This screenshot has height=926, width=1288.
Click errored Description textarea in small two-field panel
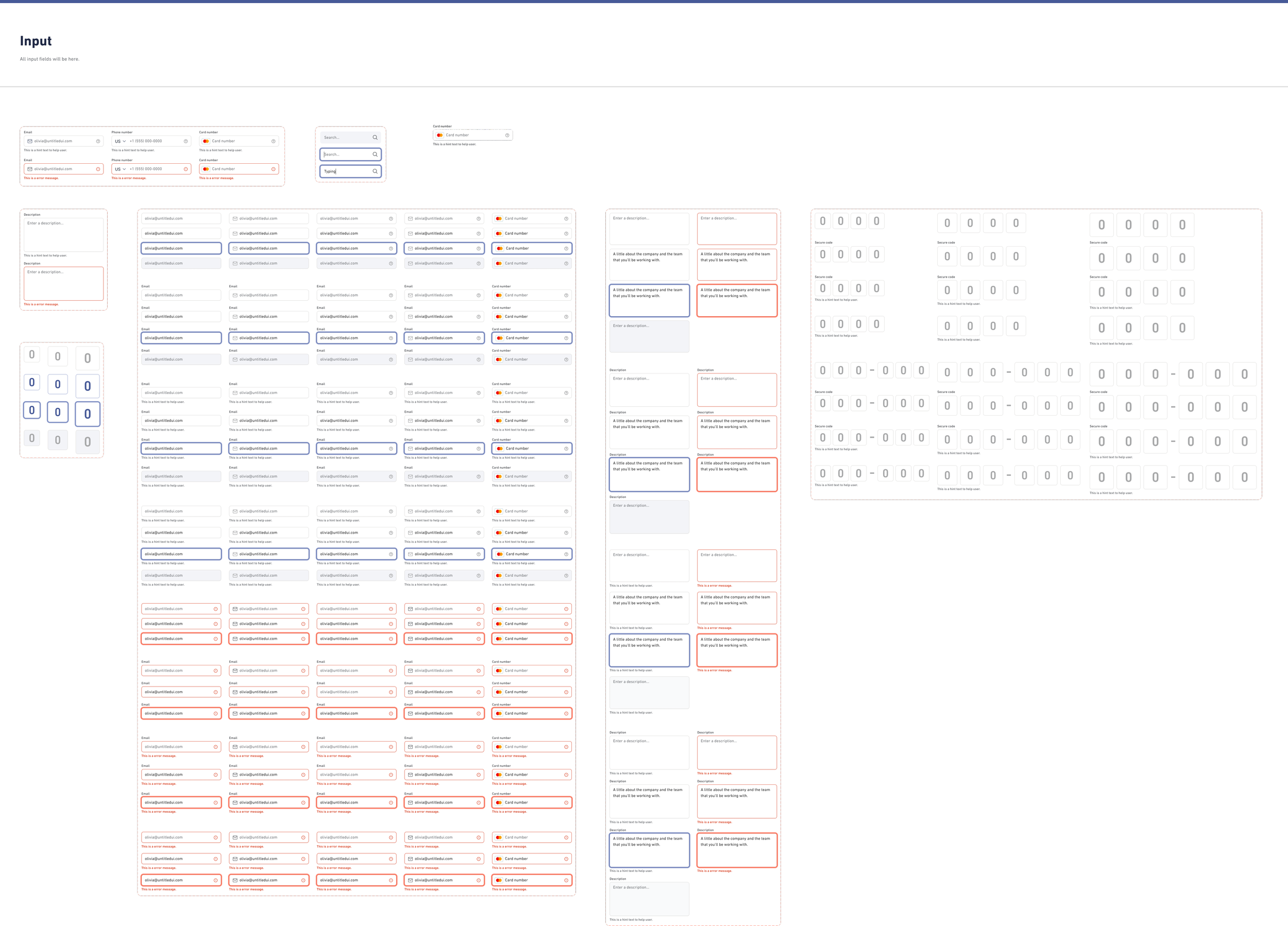63,284
